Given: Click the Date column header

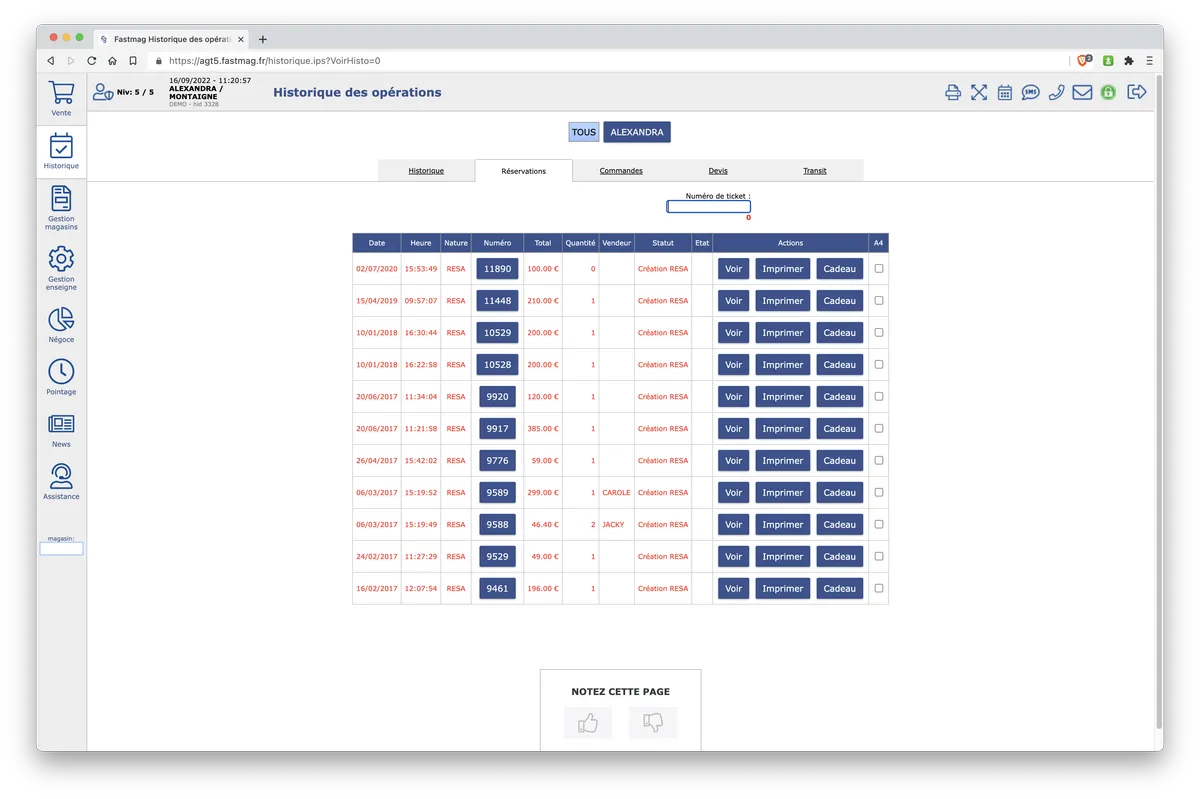Looking at the screenshot, I should pos(377,243).
